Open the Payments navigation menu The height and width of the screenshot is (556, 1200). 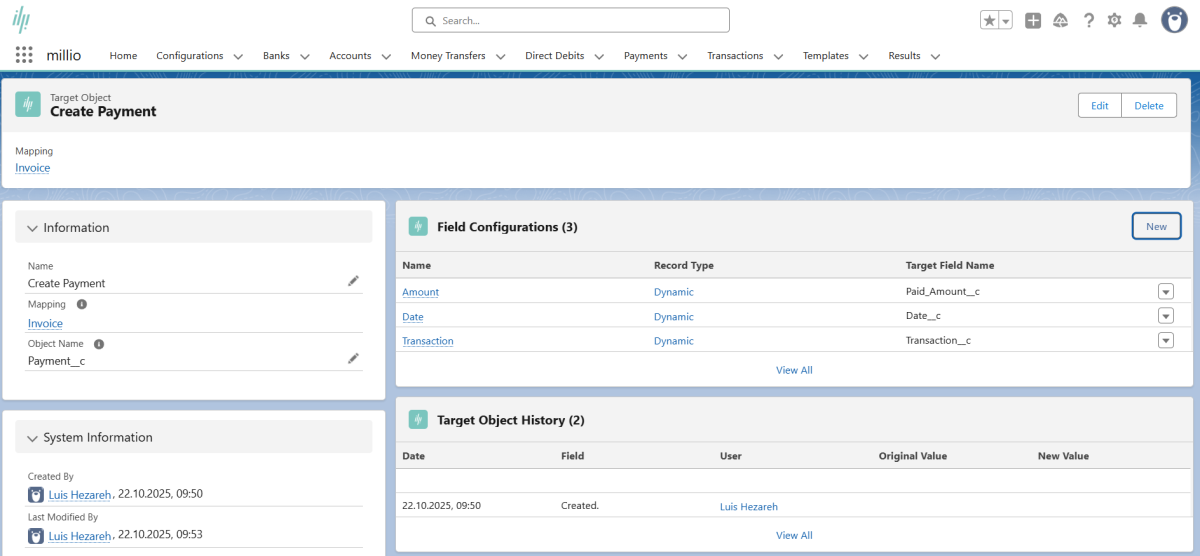(655, 56)
